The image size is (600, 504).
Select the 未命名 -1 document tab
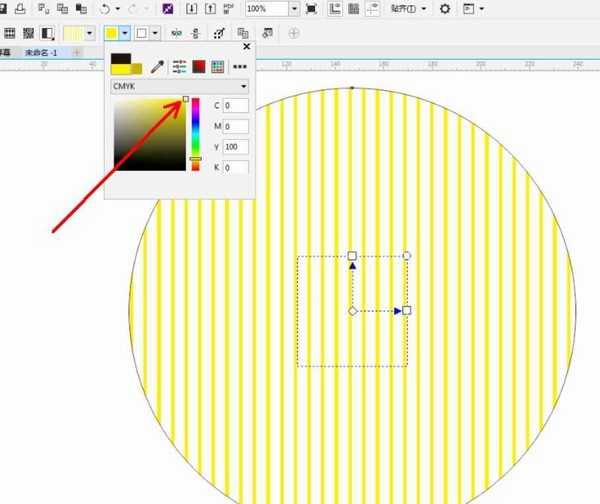[x=41, y=51]
